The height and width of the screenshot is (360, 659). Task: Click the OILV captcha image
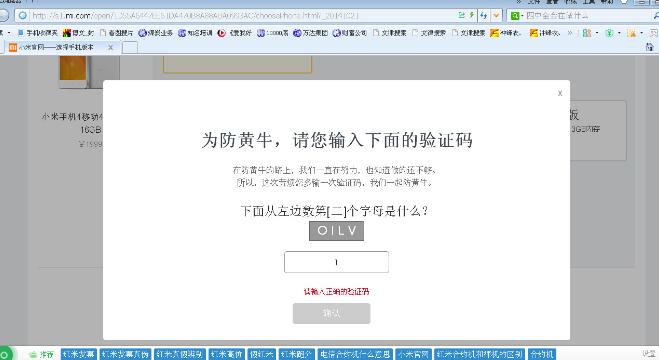[x=336, y=231]
